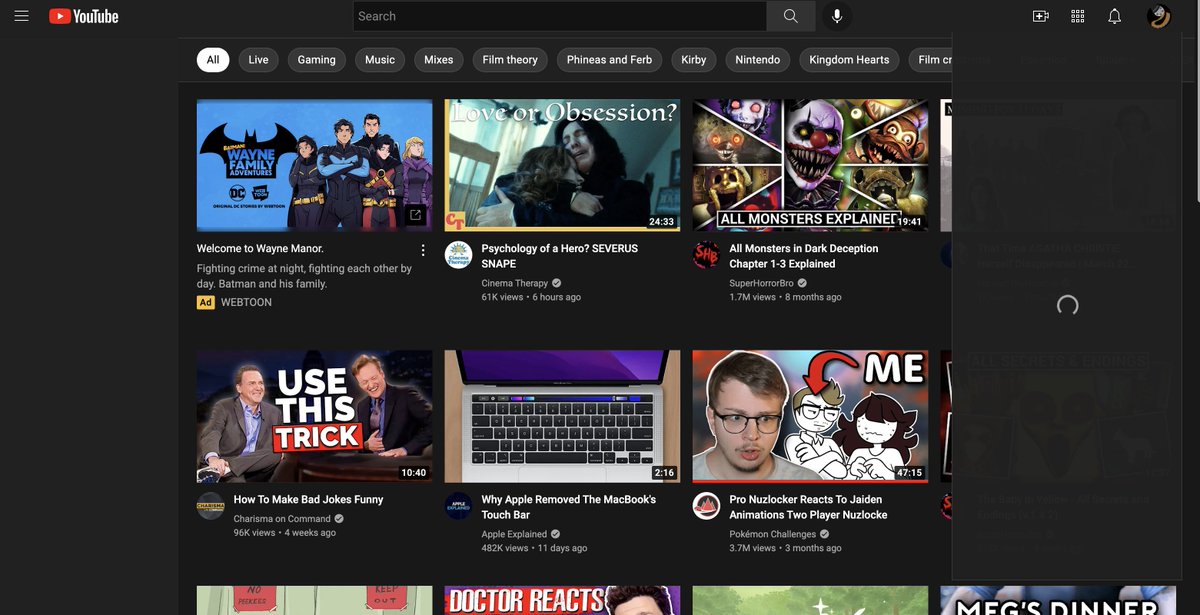Open title 'Welcome to Wayne Manor.'
The height and width of the screenshot is (615, 1200).
(x=260, y=248)
